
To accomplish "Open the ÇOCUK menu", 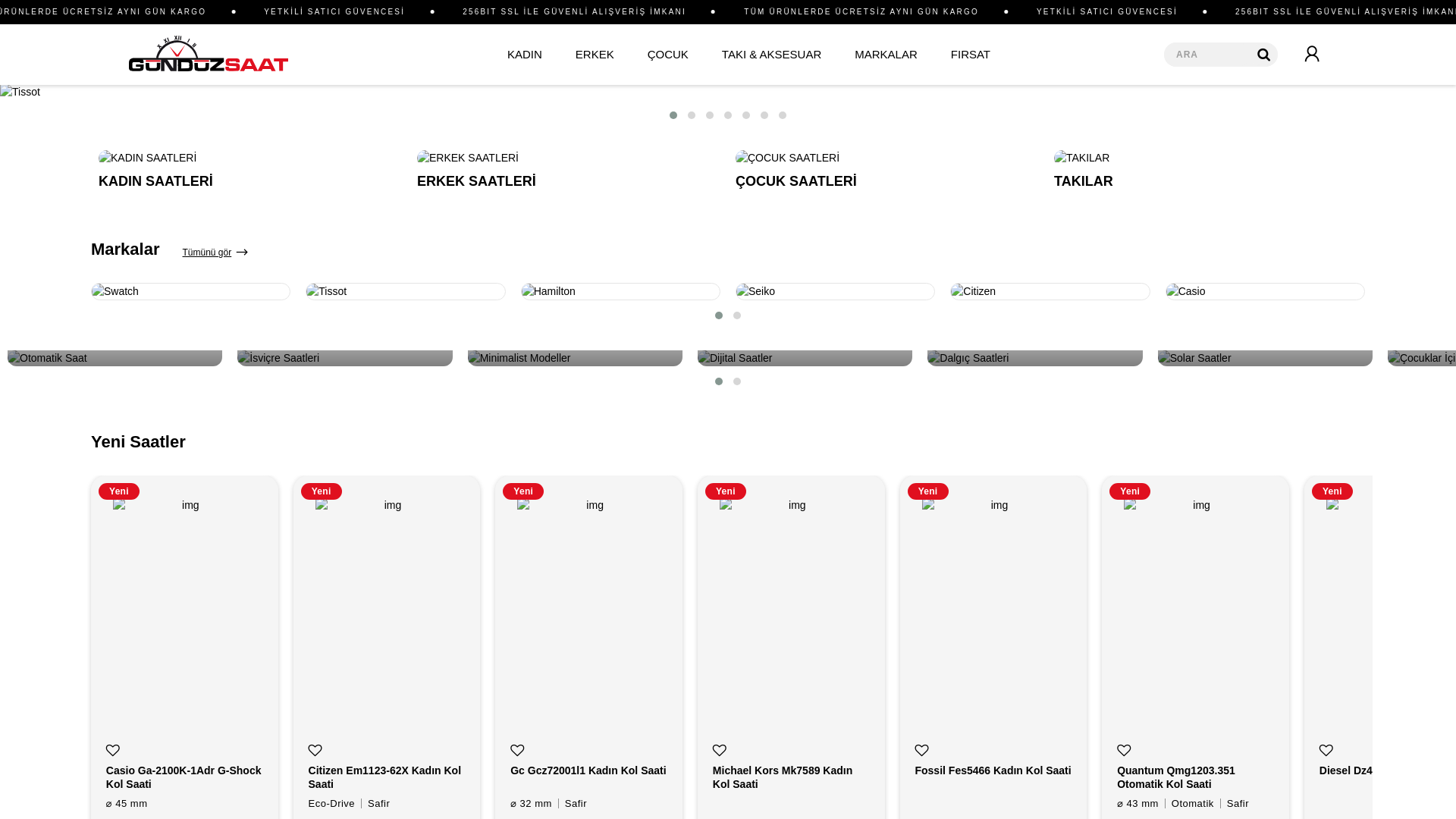I will pos(668,55).
